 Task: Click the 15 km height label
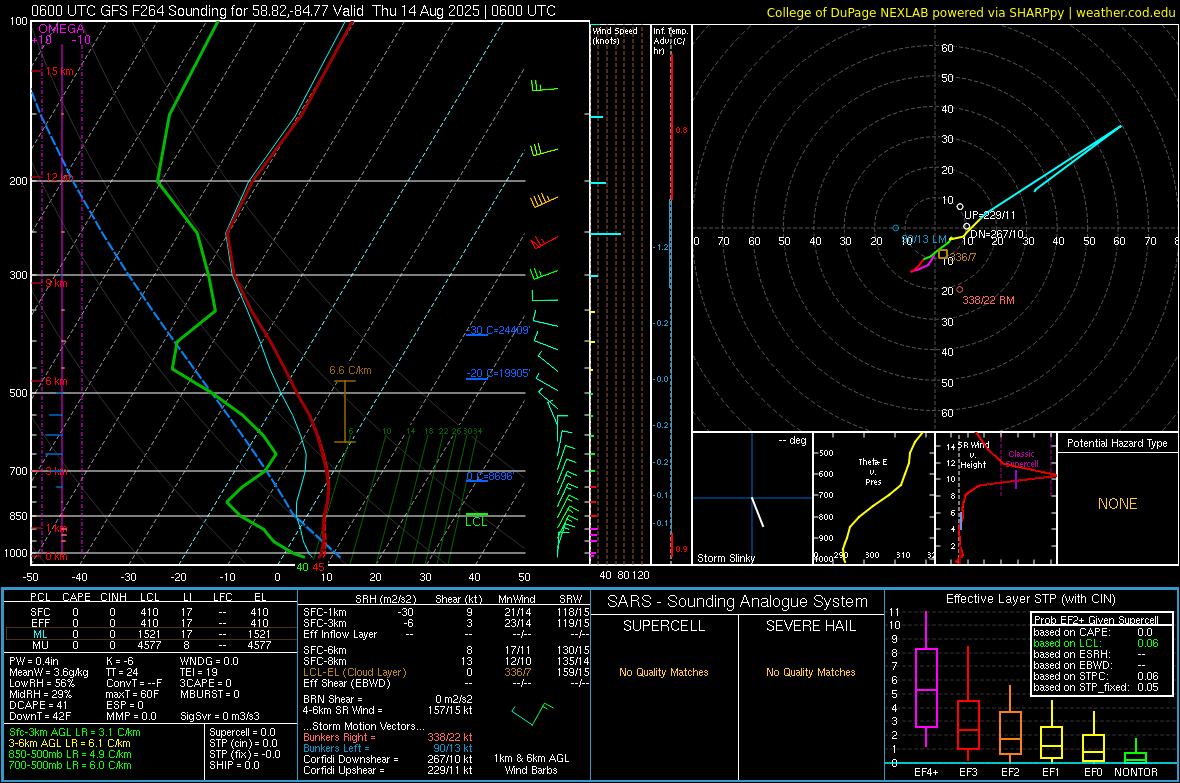(x=60, y=71)
